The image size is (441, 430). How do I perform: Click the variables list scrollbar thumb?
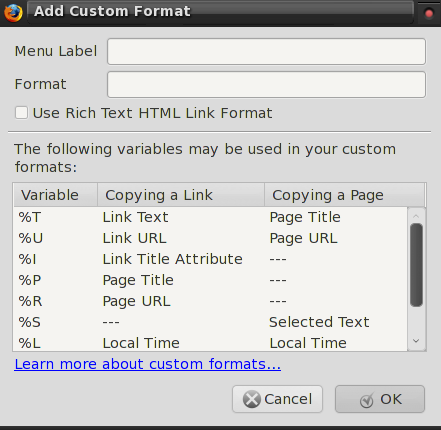click(x=416, y=265)
